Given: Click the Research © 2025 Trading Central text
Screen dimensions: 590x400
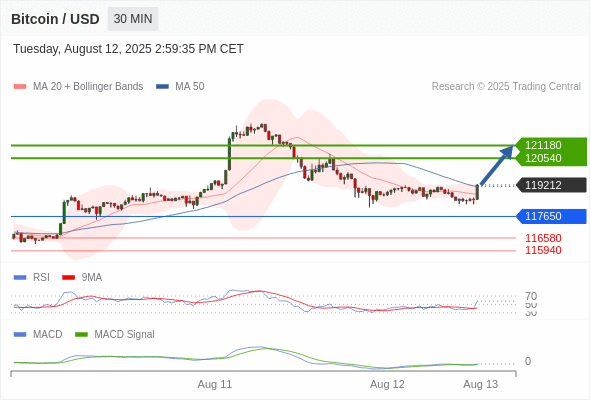Looking at the screenshot, I should 506,87.
